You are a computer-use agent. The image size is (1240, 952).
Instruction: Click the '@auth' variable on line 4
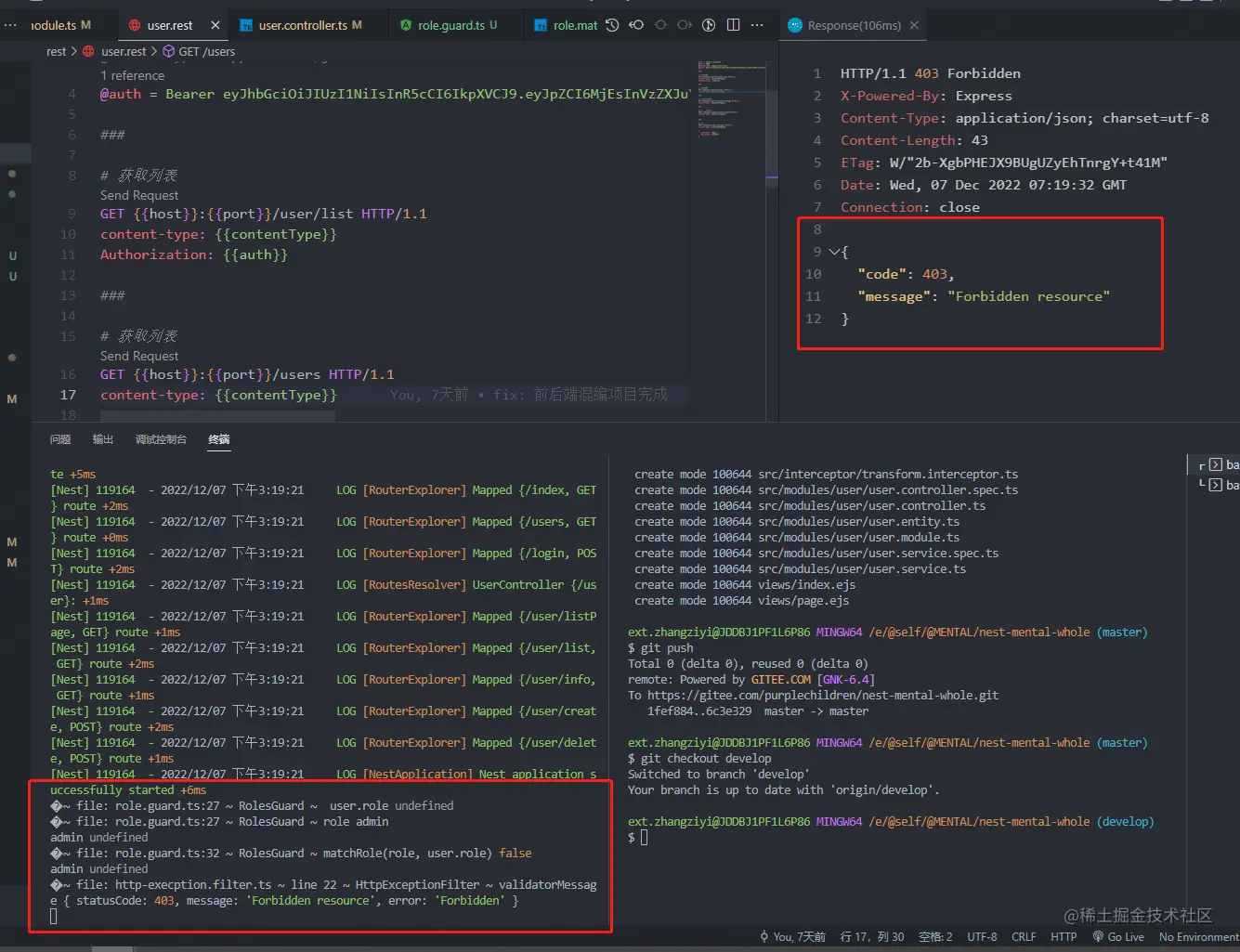121,94
